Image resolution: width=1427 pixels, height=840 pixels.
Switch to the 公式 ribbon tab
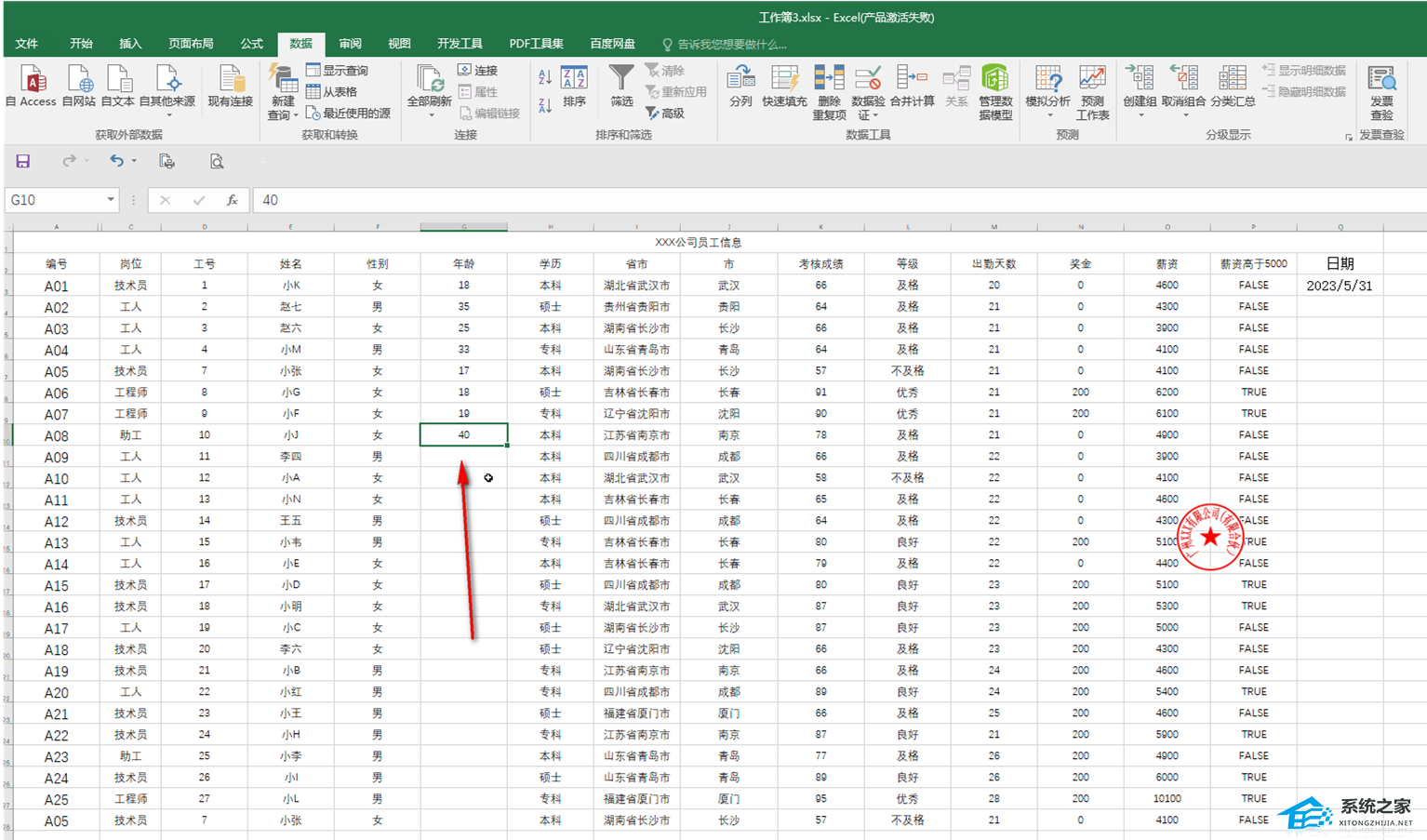[x=251, y=44]
